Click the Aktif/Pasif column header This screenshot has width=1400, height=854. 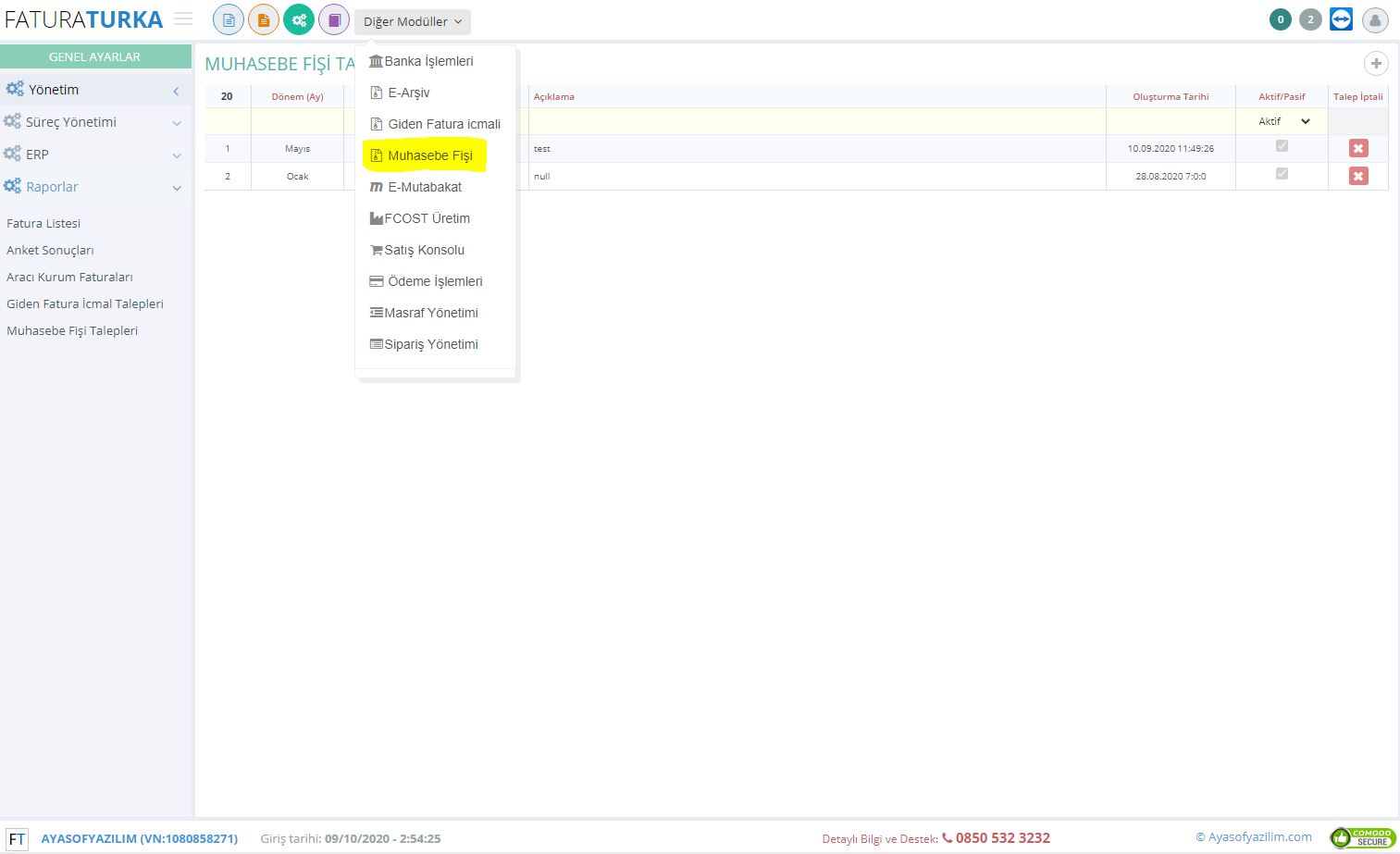(x=1282, y=96)
